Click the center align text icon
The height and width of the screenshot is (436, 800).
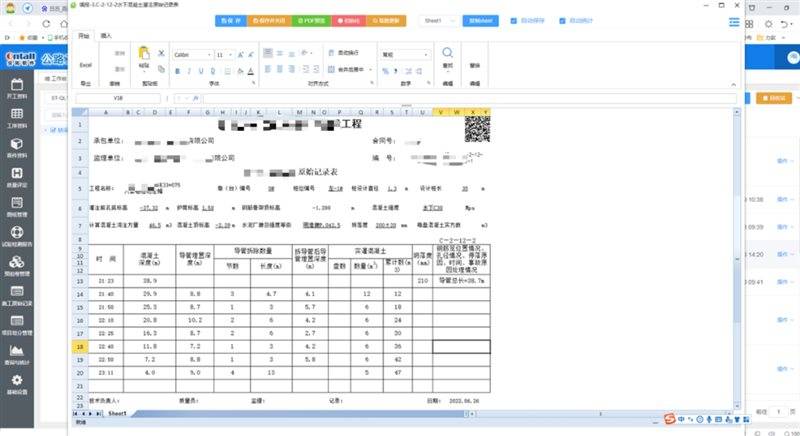click(280, 69)
